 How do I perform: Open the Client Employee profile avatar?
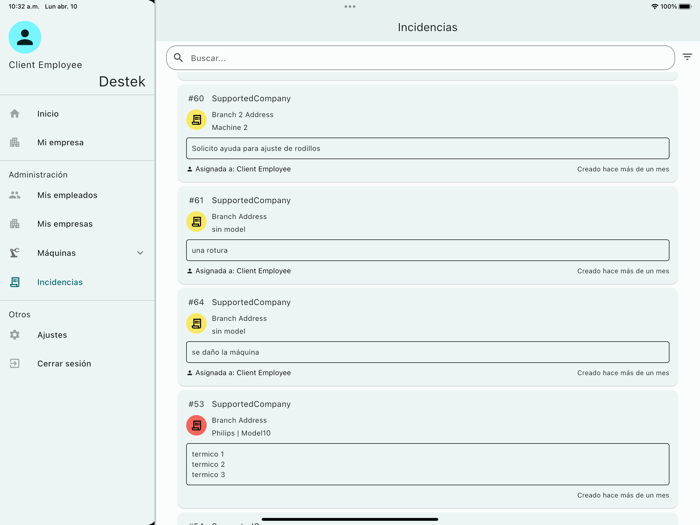(x=25, y=37)
